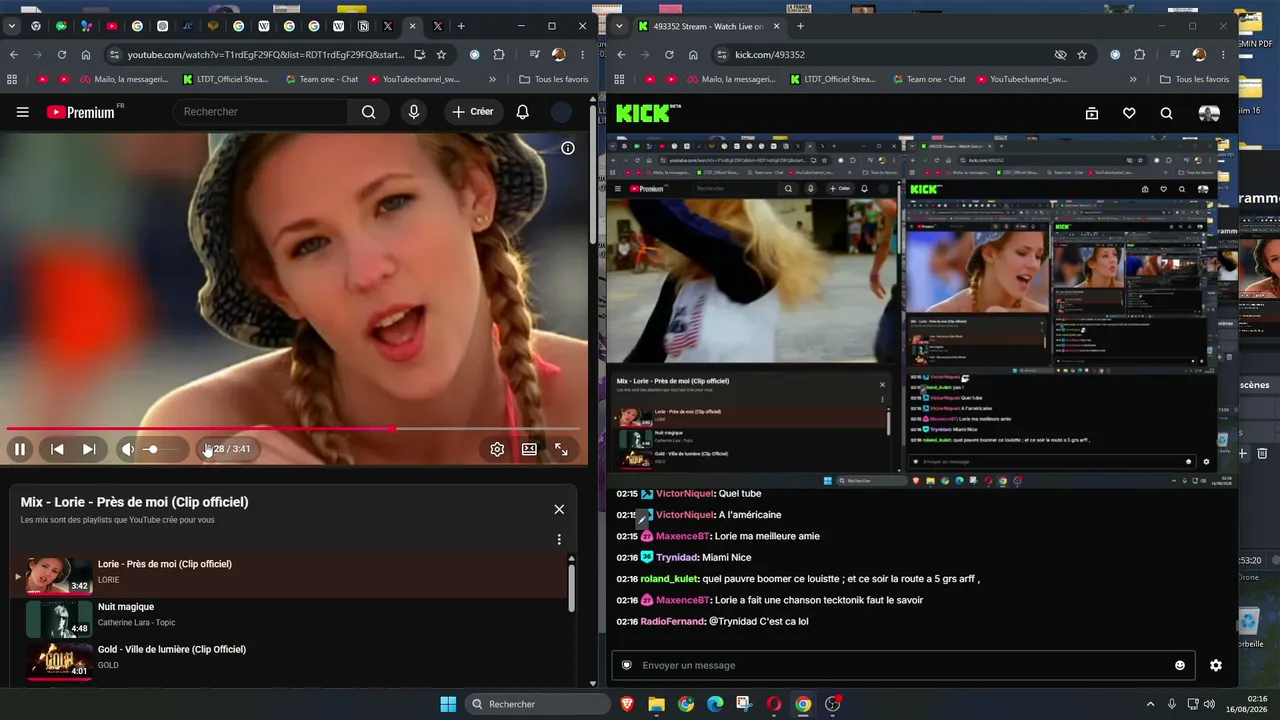1280x720 pixels.
Task: Click the YouTube Créer button
Action: (473, 112)
